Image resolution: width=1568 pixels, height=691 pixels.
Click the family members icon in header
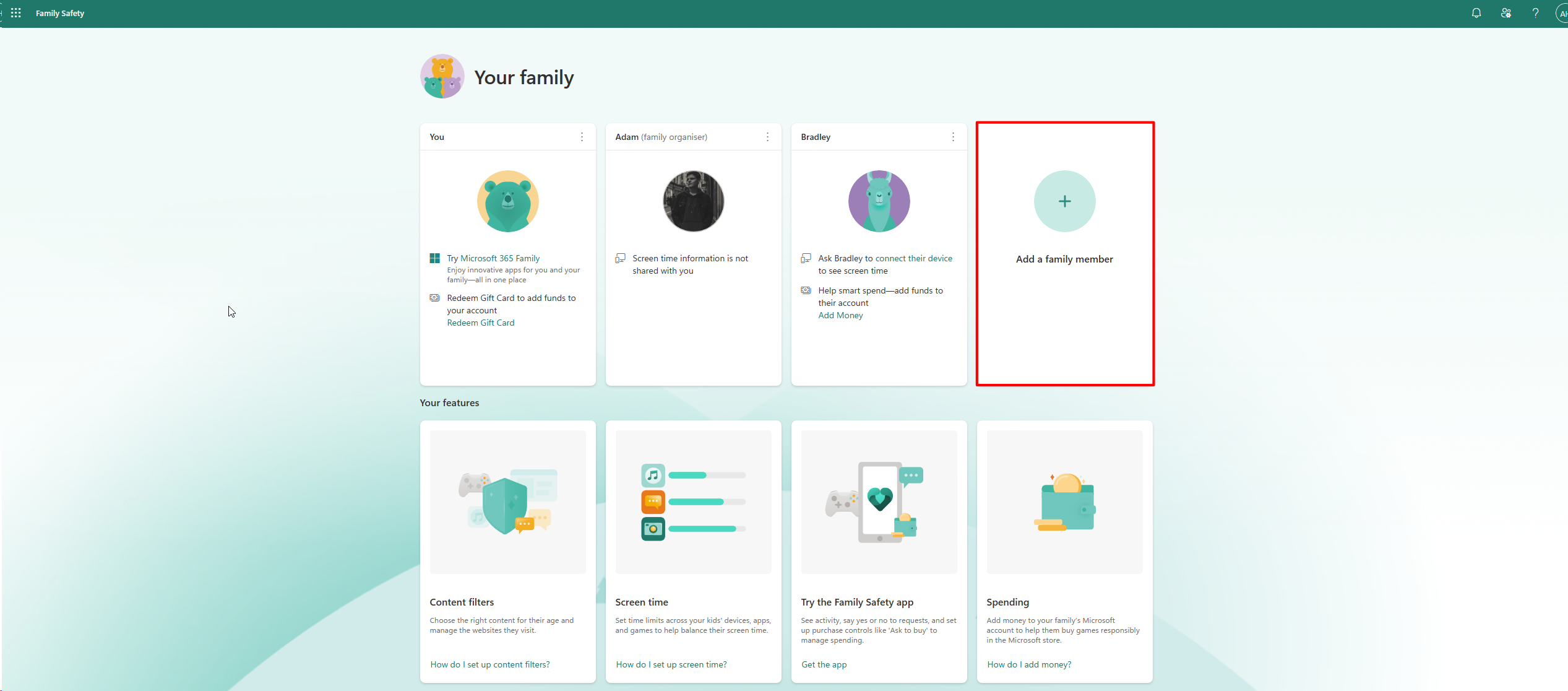click(x=1507, y=12)
